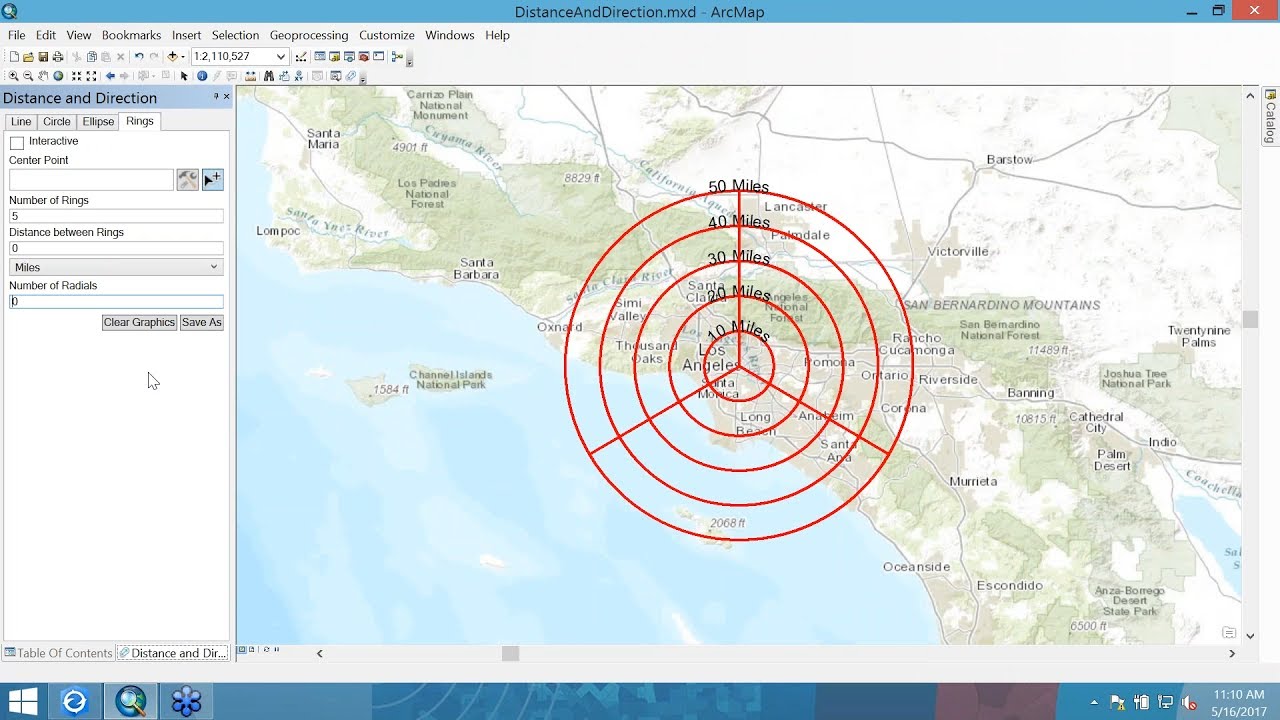This screenshot has height=720, width=1280.
Task: Auto-hide pin the Distance and Direction panel
Action: click(x=216, y=97)
